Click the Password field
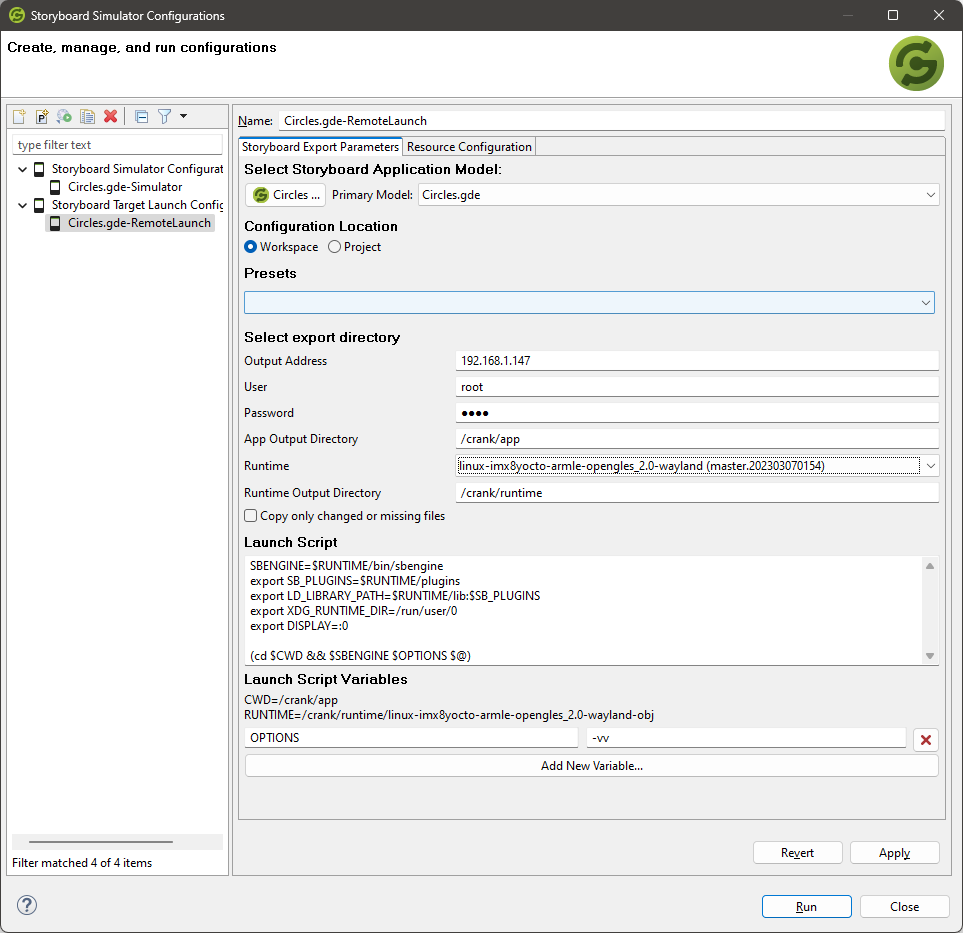The width and height of the screenshot is (963, 933). [x=697, y=413]
